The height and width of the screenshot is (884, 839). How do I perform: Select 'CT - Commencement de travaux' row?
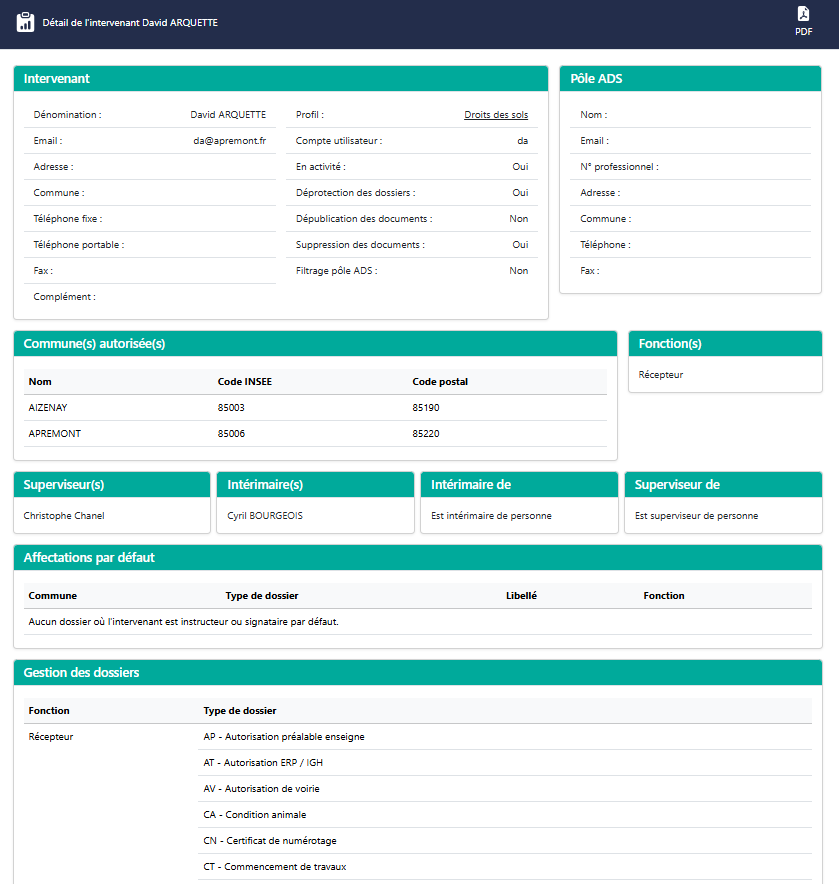pyautogui.click(x=275, y=867)
